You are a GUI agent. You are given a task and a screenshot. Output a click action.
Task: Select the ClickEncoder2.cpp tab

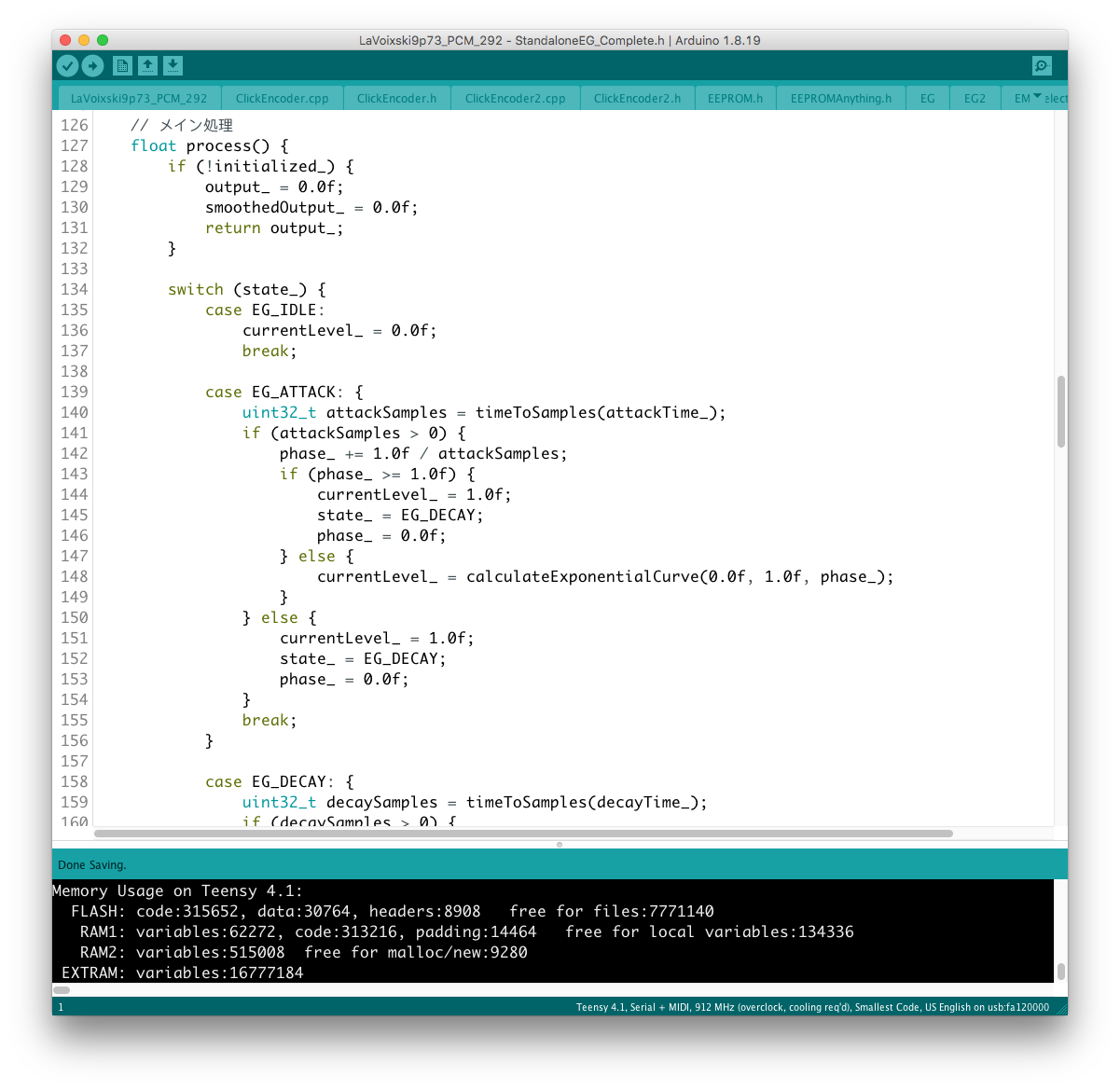tap(515, 98)
